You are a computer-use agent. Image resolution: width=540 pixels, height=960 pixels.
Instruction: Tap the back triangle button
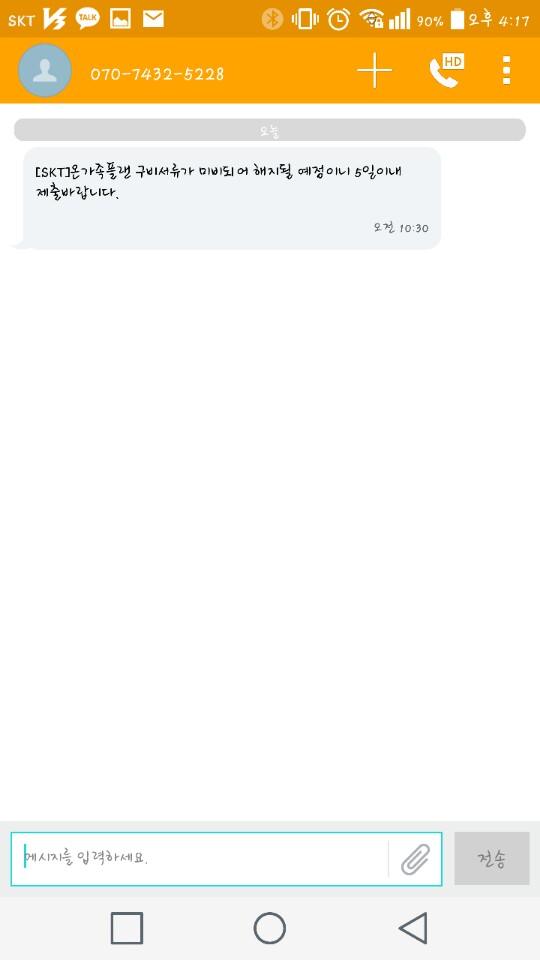click(x=413, y=928)
